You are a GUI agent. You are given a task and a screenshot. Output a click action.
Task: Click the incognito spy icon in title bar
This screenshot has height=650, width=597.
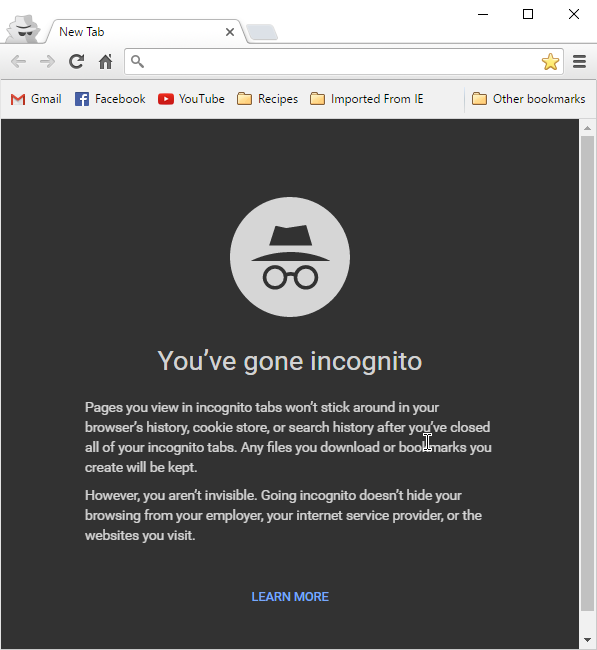click(x=23, y=28)
